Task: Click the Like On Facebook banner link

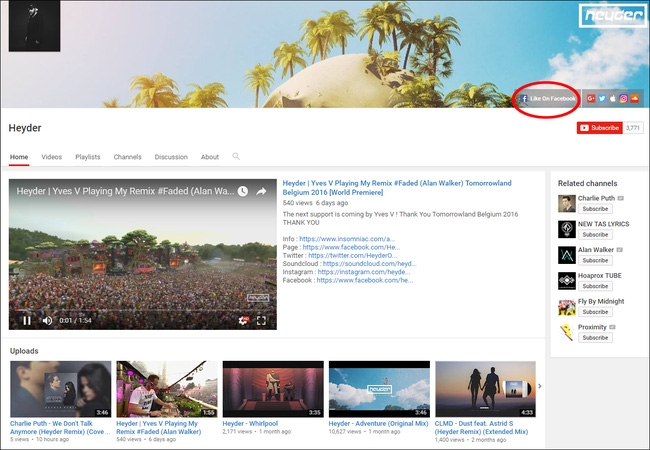Action: tap(548, 99)
